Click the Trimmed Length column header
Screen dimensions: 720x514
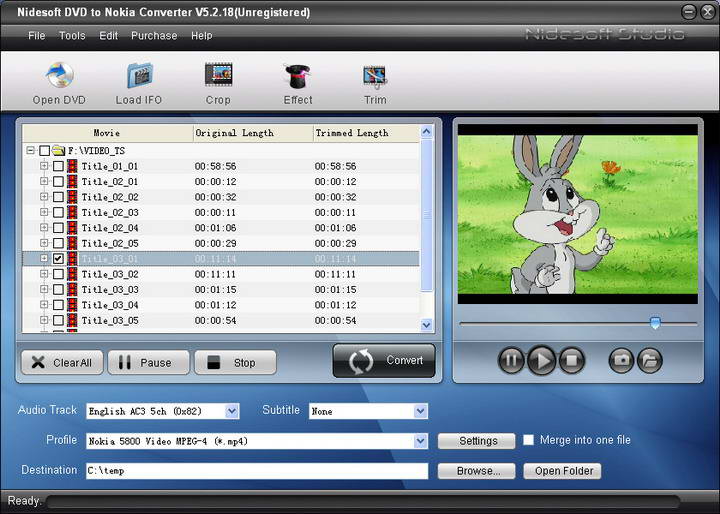[x=366, y=133]
